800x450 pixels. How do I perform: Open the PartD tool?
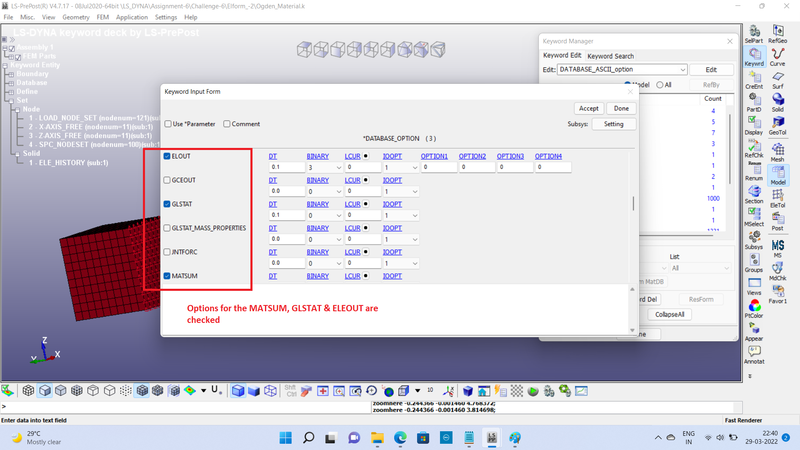(x=754, y=103)
